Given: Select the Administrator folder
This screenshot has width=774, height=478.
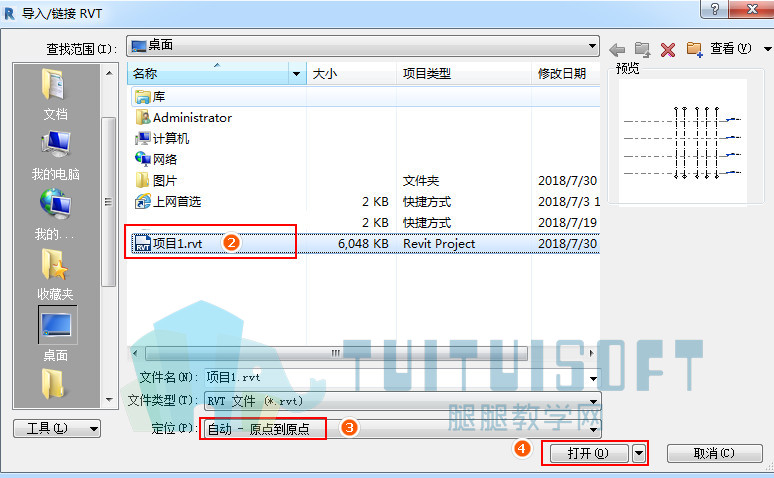Looking at the screenshot, I should click(184, 118).
